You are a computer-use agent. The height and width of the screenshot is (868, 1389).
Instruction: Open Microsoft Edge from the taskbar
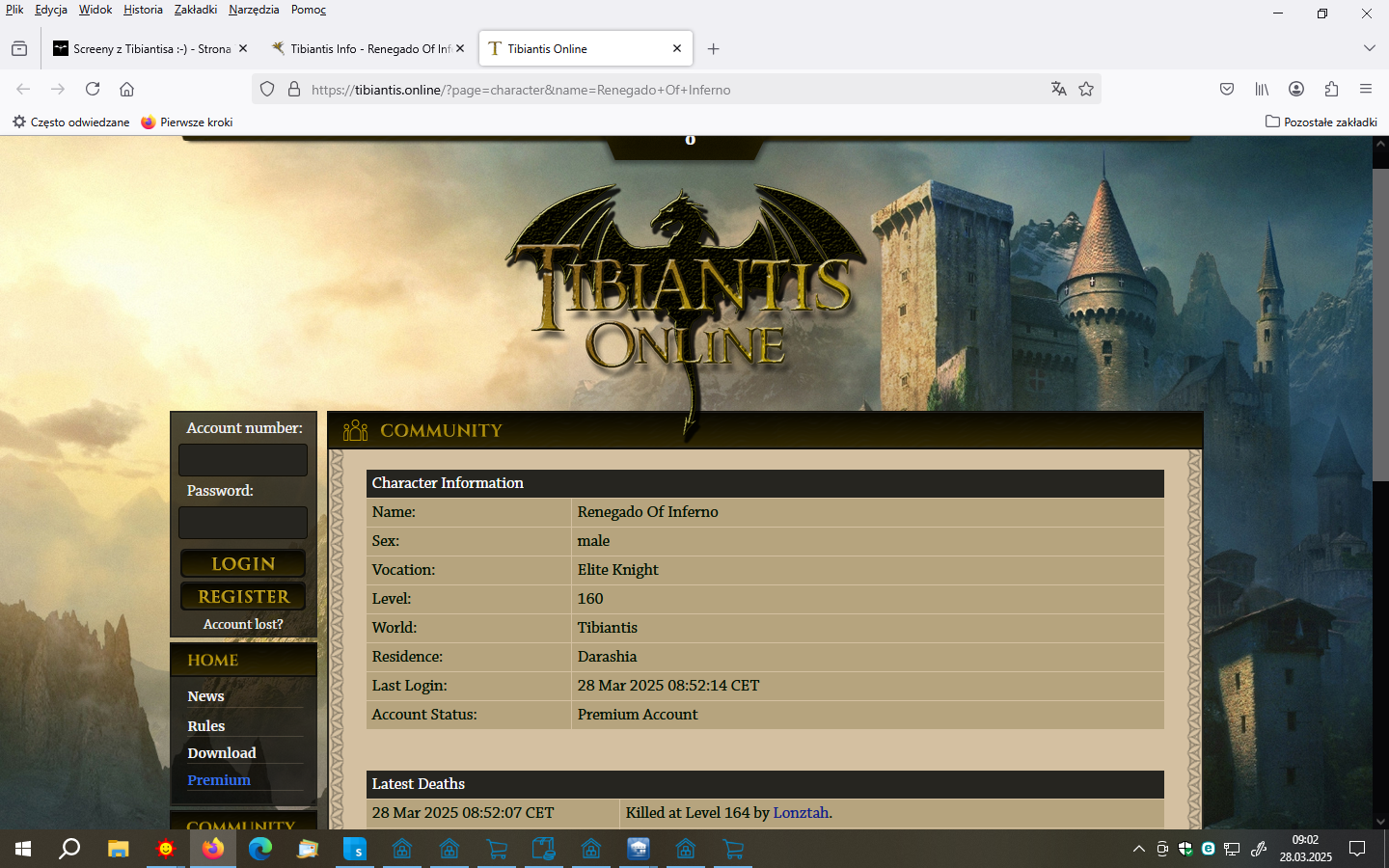coord(260,849)
